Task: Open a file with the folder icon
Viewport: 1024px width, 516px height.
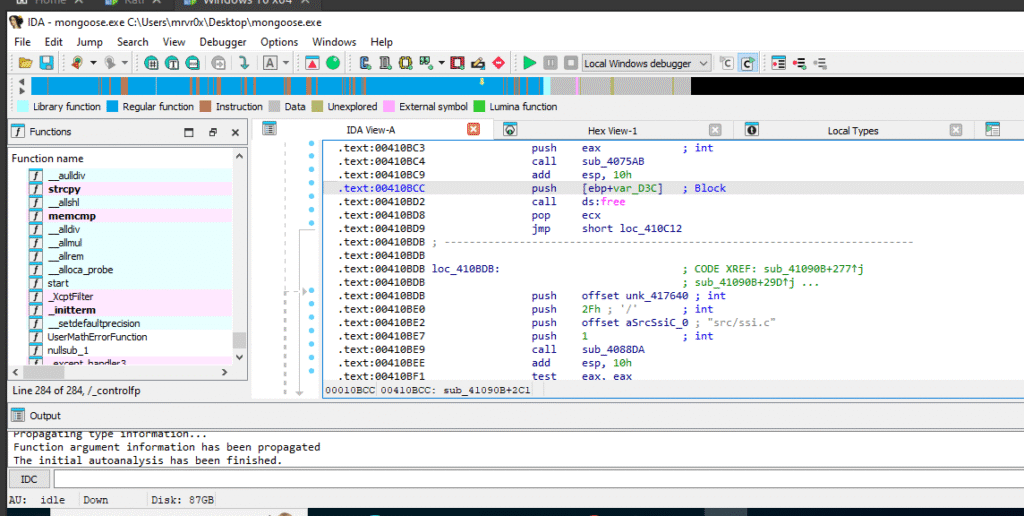Action: point(25,63)
